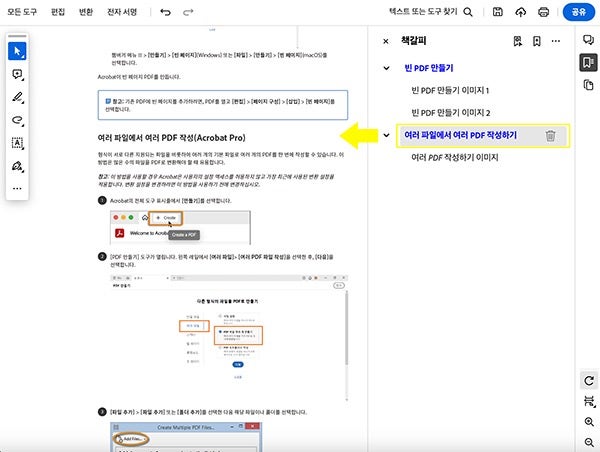Click the search magnifier icon
Viewport: 600px width, 452px height.
click(x=468, y=12)
